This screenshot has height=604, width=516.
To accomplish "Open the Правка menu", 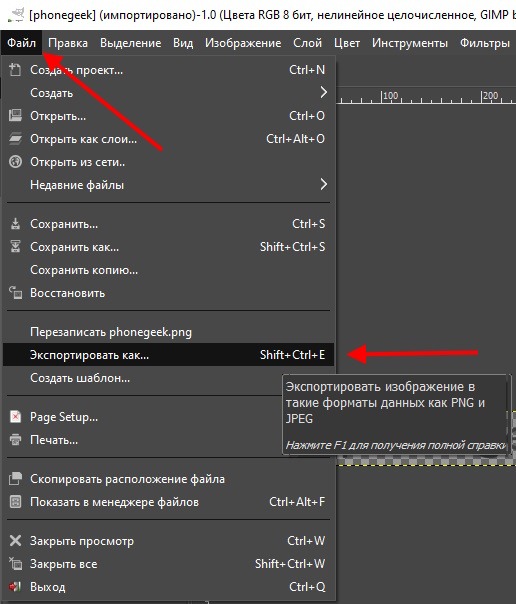I will coord(68,43).
